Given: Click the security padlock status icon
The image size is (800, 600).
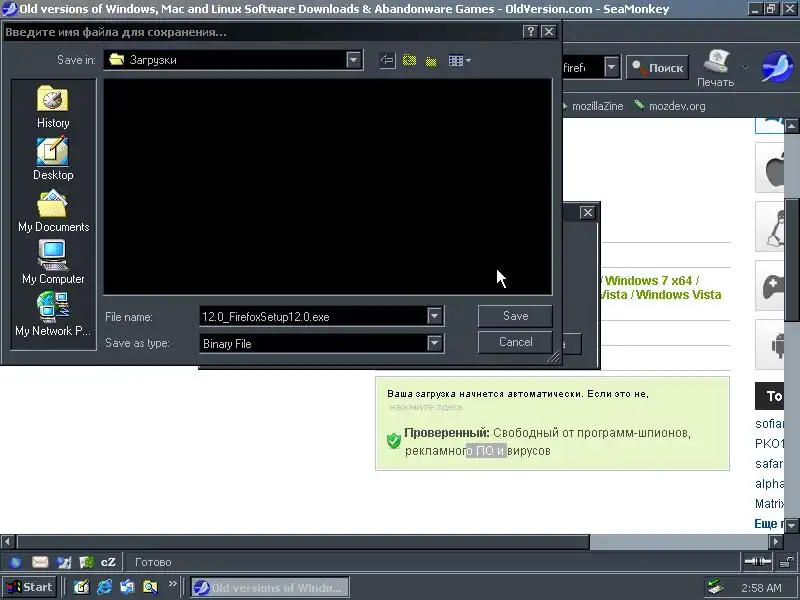Looking at the screenshot, I should click(787, 562).
